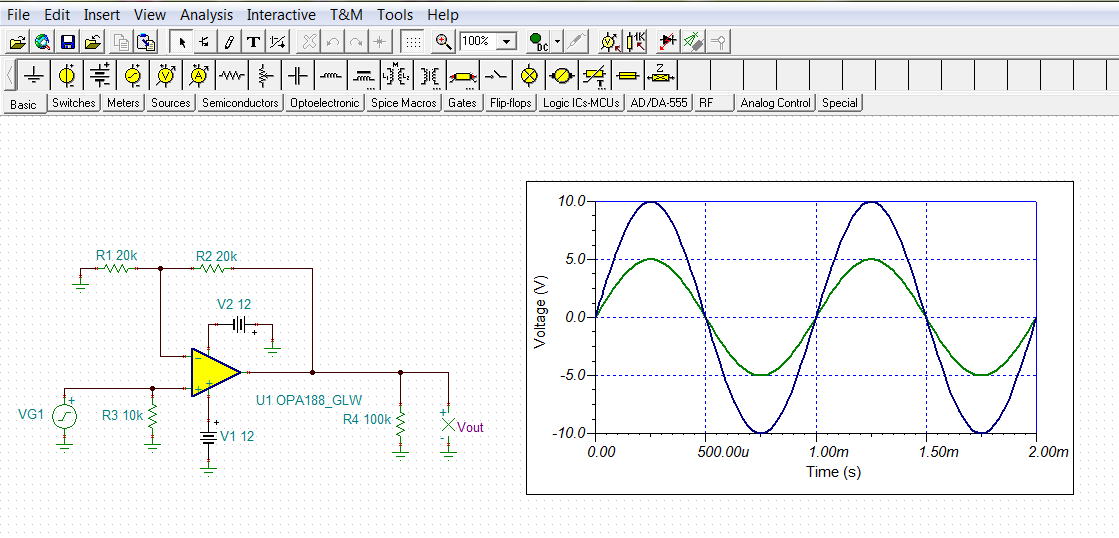Pick the Z impedance block icon
The width and height of the screenshot is (1119, 538).
(x=661, y=75)
